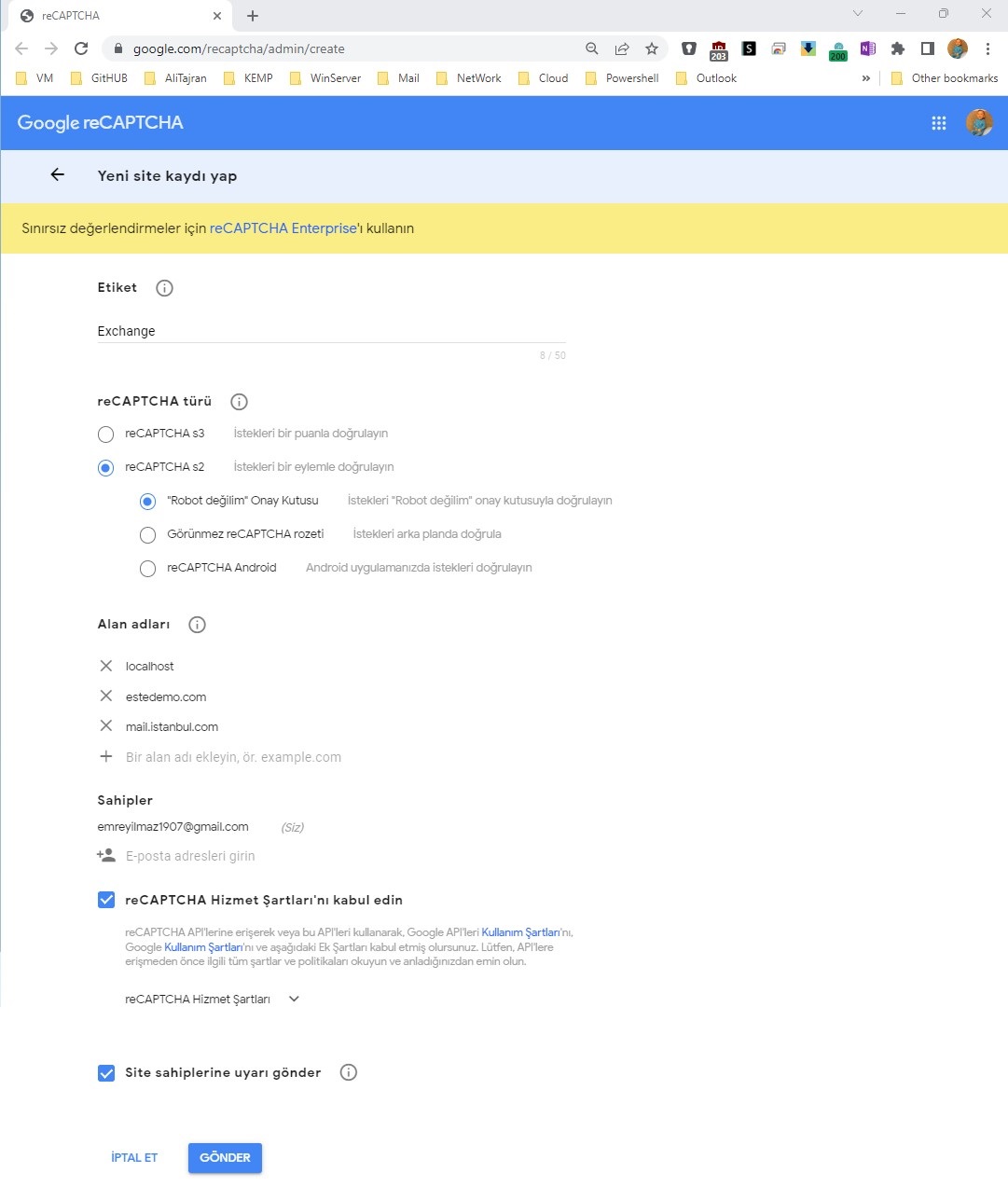This screenshot has width=1008, height=1200.
Task: Open the Google account avatar in blue header
Action: (979, 122)
